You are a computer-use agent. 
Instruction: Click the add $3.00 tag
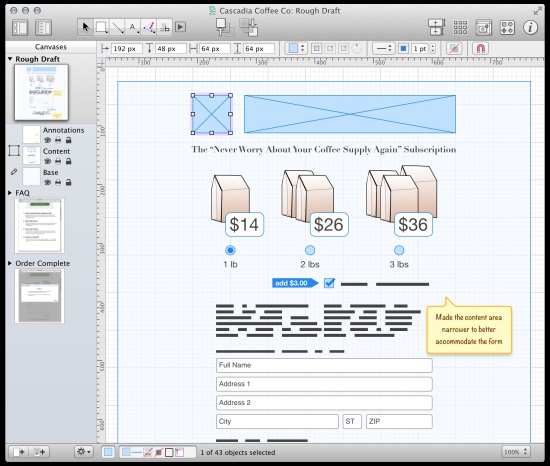(295, 283)
